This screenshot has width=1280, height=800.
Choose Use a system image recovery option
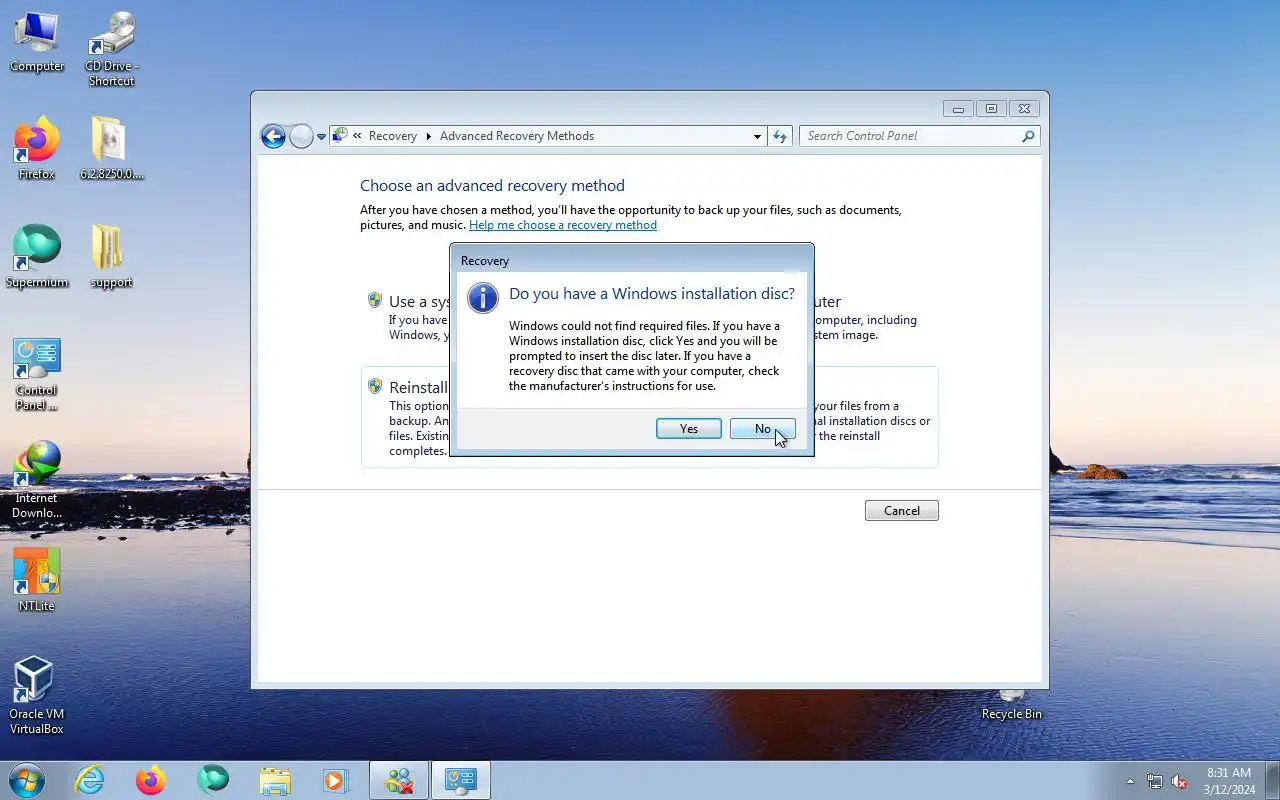[650, 317]
